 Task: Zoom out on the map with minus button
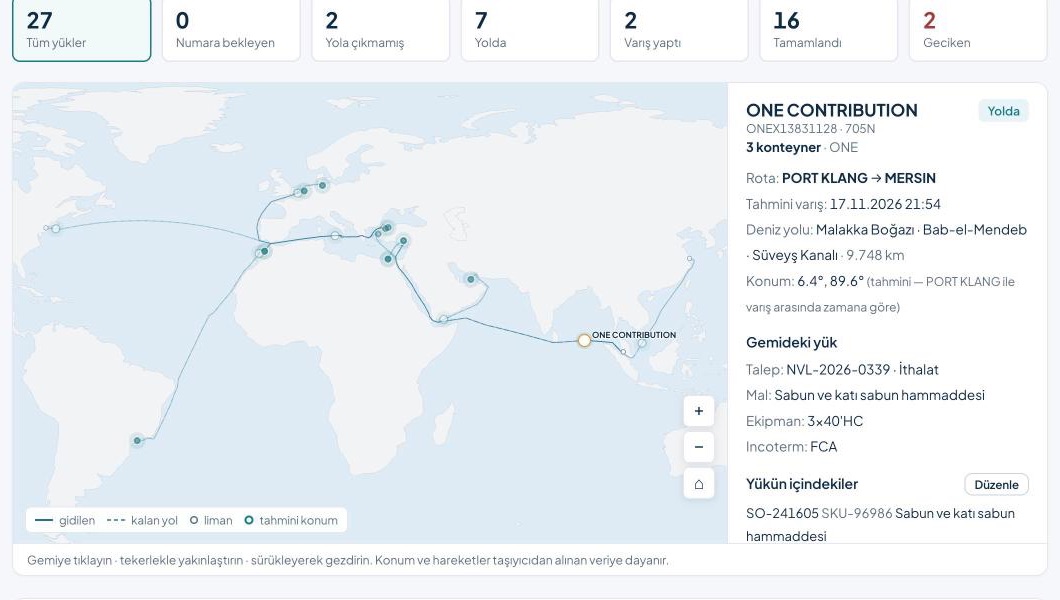[x=698, y=447]
